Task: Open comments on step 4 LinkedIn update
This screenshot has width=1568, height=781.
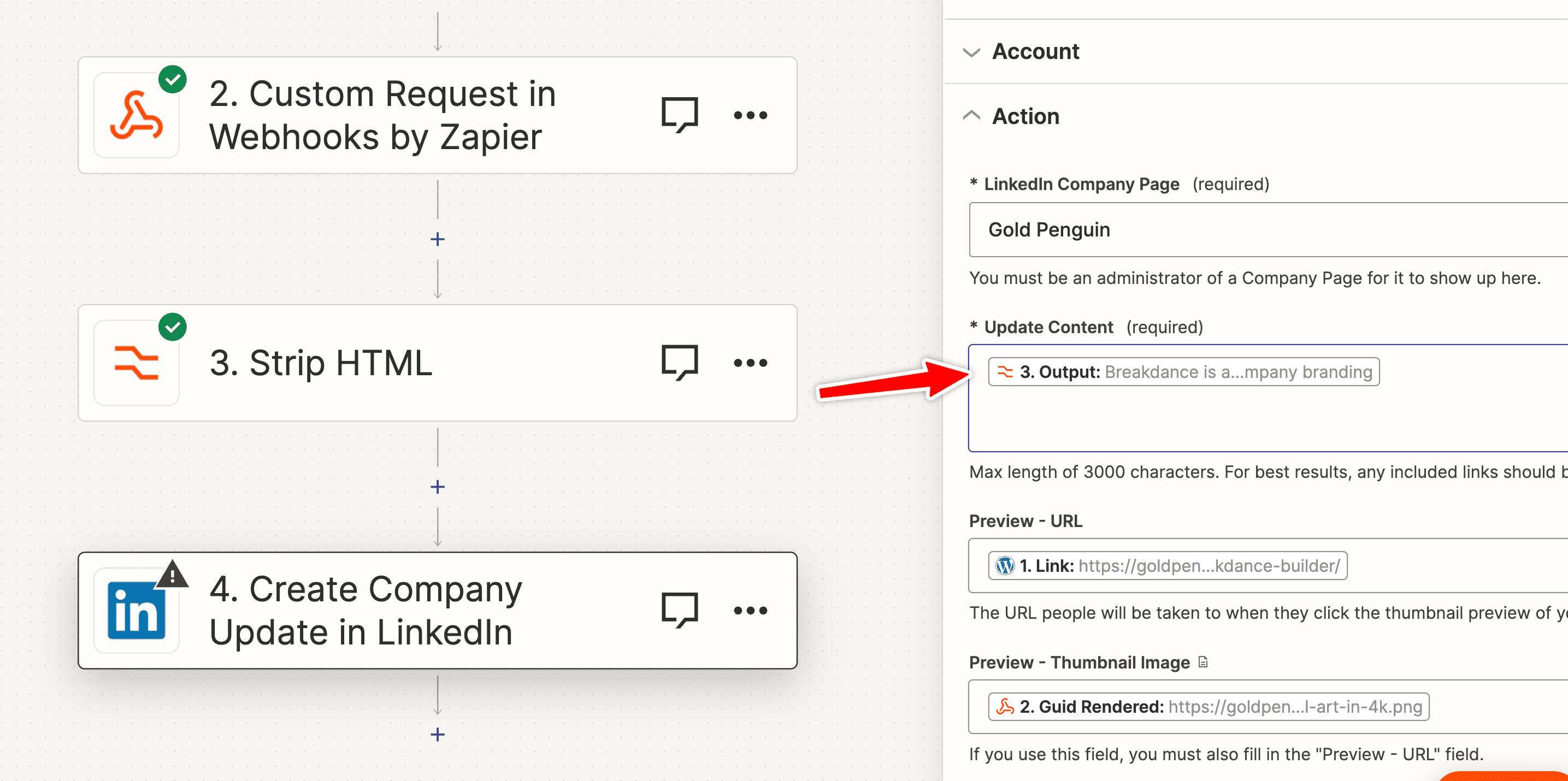Action: coord(679,611)
